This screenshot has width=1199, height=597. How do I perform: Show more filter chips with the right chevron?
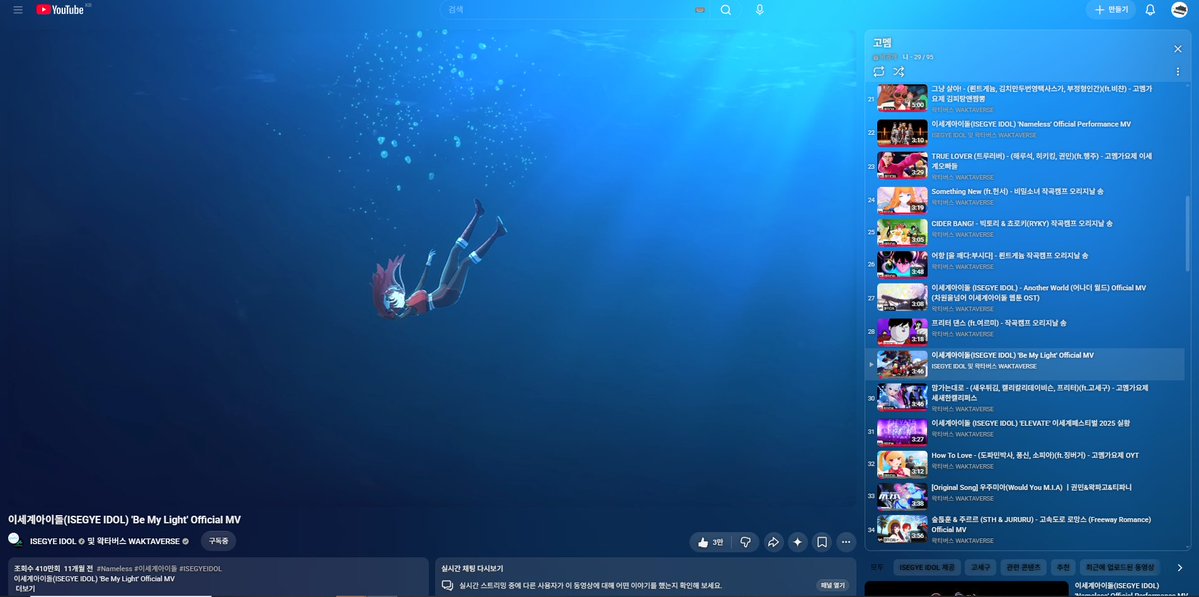[1179, 568]
